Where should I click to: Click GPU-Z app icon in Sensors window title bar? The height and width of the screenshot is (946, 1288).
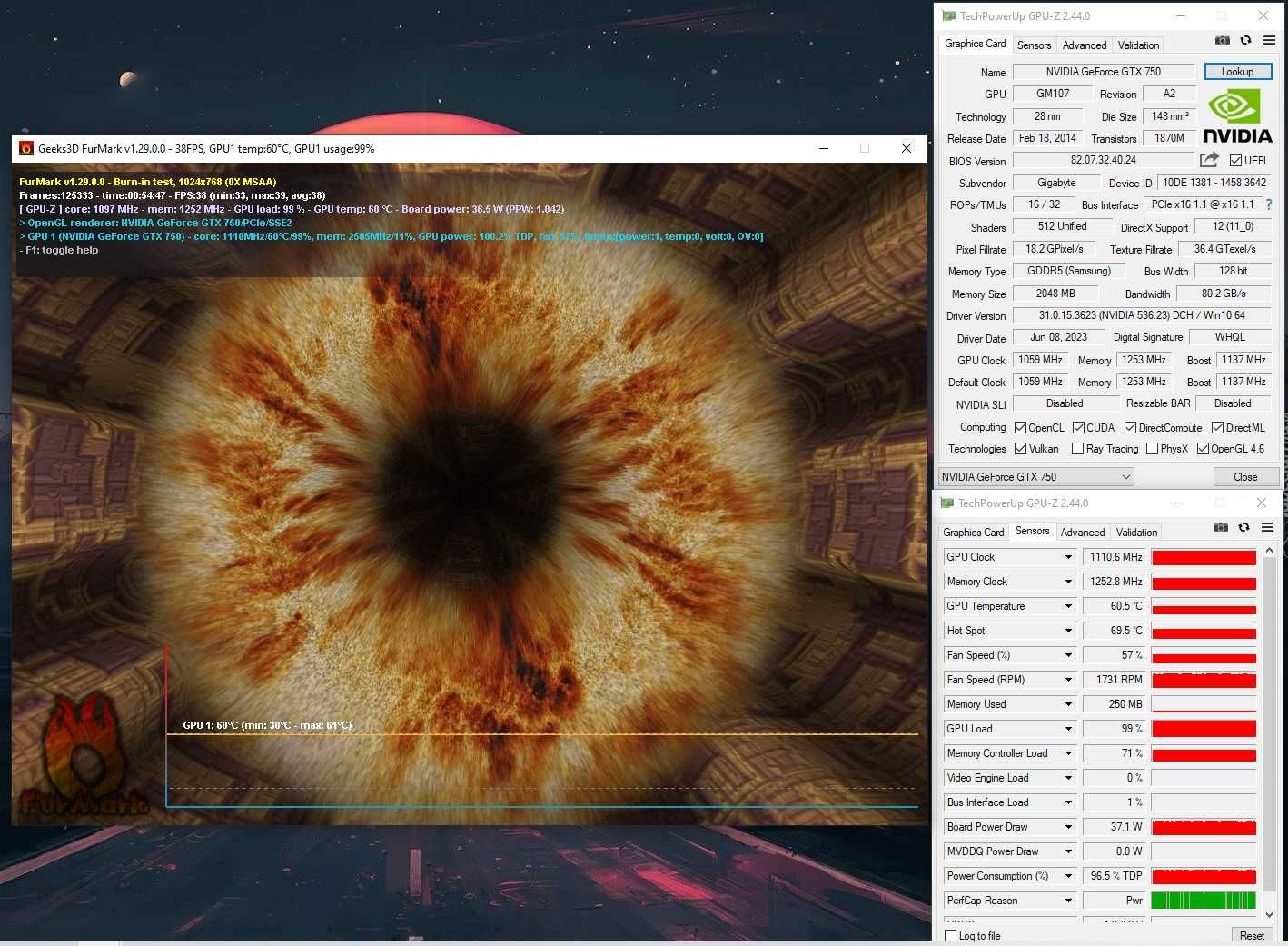[x=947, y=503]
